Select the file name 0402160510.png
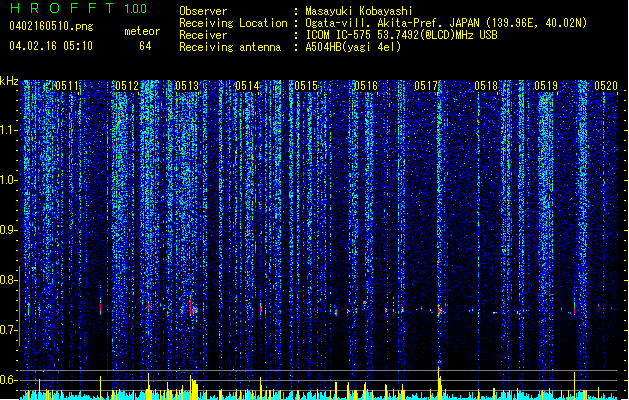 [x=51, y=27]
